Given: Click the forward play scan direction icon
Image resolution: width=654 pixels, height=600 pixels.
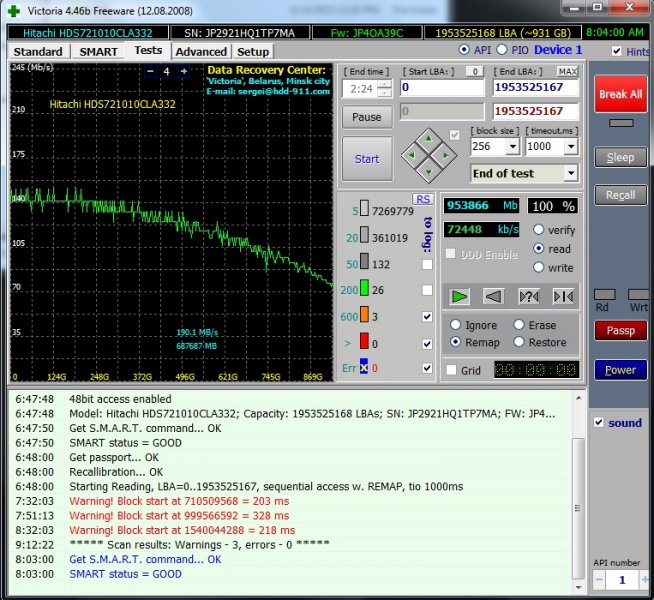Looking at the screenshot, I should coord(459,296).
